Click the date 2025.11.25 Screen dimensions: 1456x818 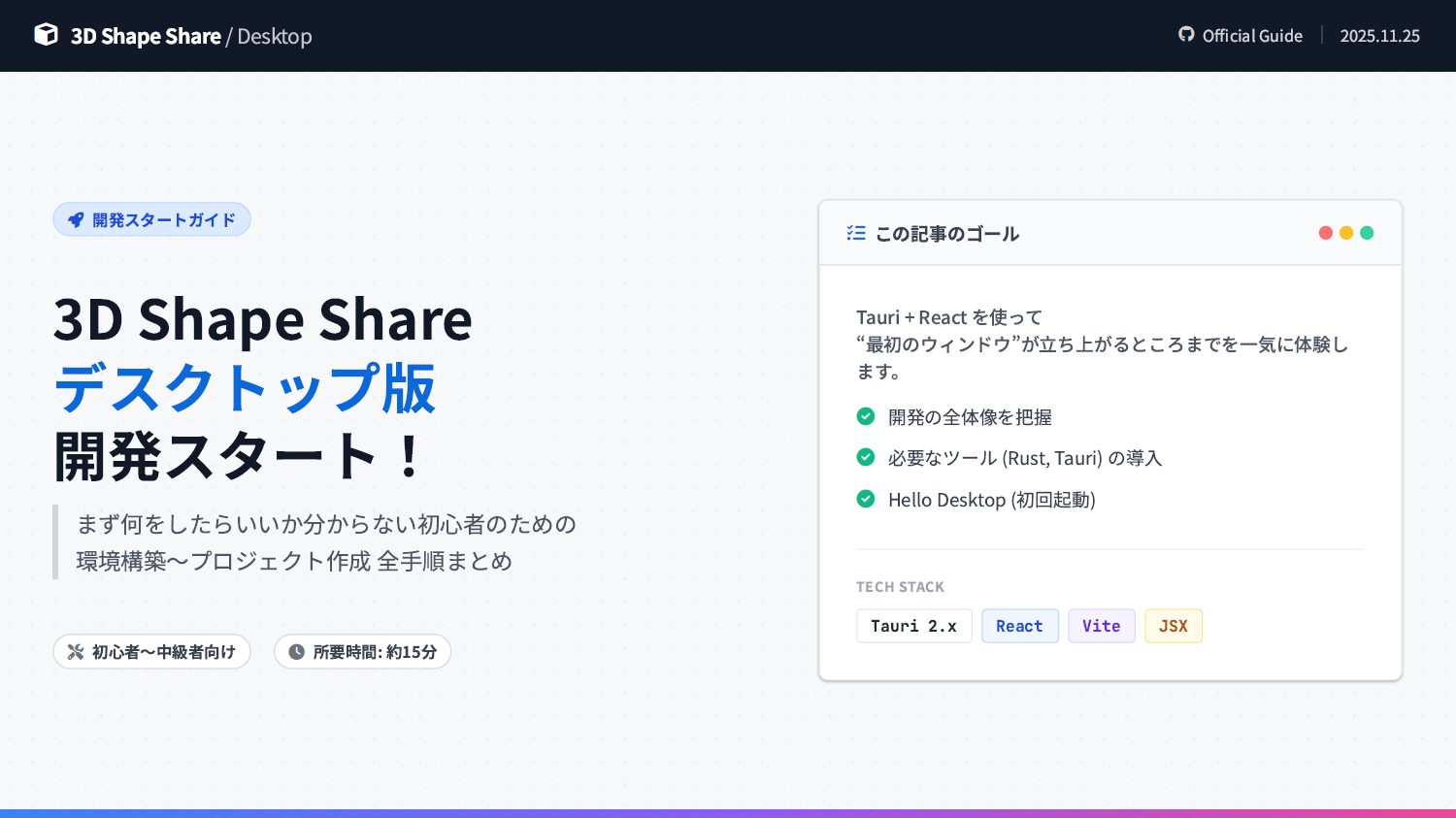[x=1380, y=36]
